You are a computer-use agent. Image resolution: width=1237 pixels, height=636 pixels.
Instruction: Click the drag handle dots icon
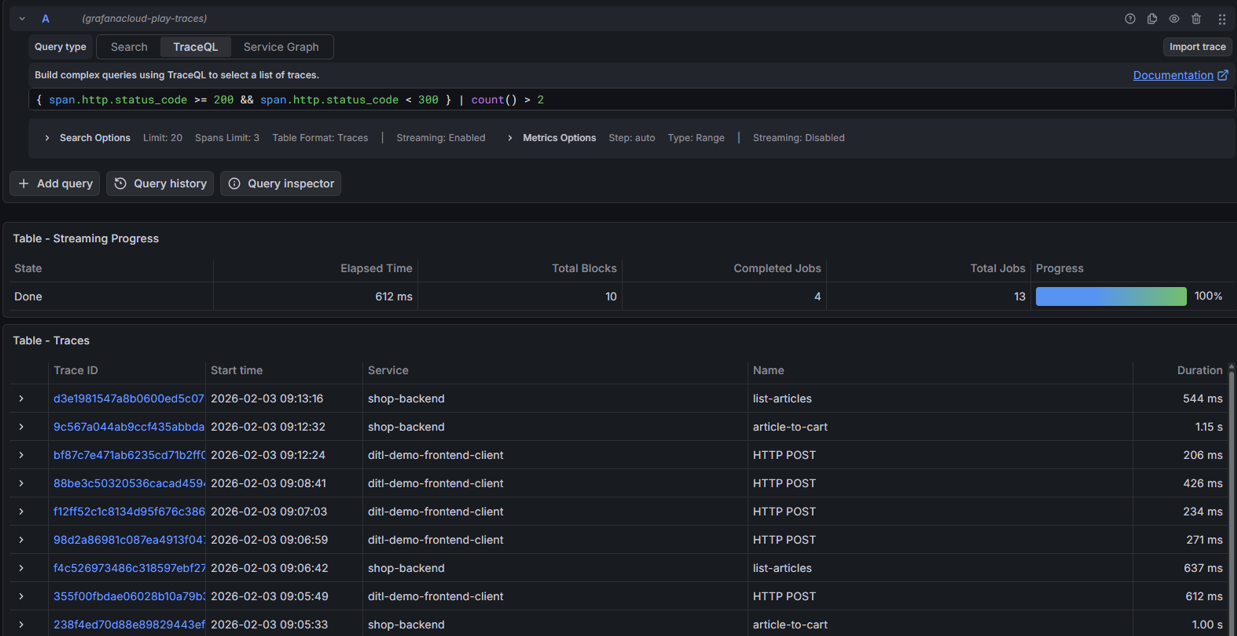(1221, 19)
